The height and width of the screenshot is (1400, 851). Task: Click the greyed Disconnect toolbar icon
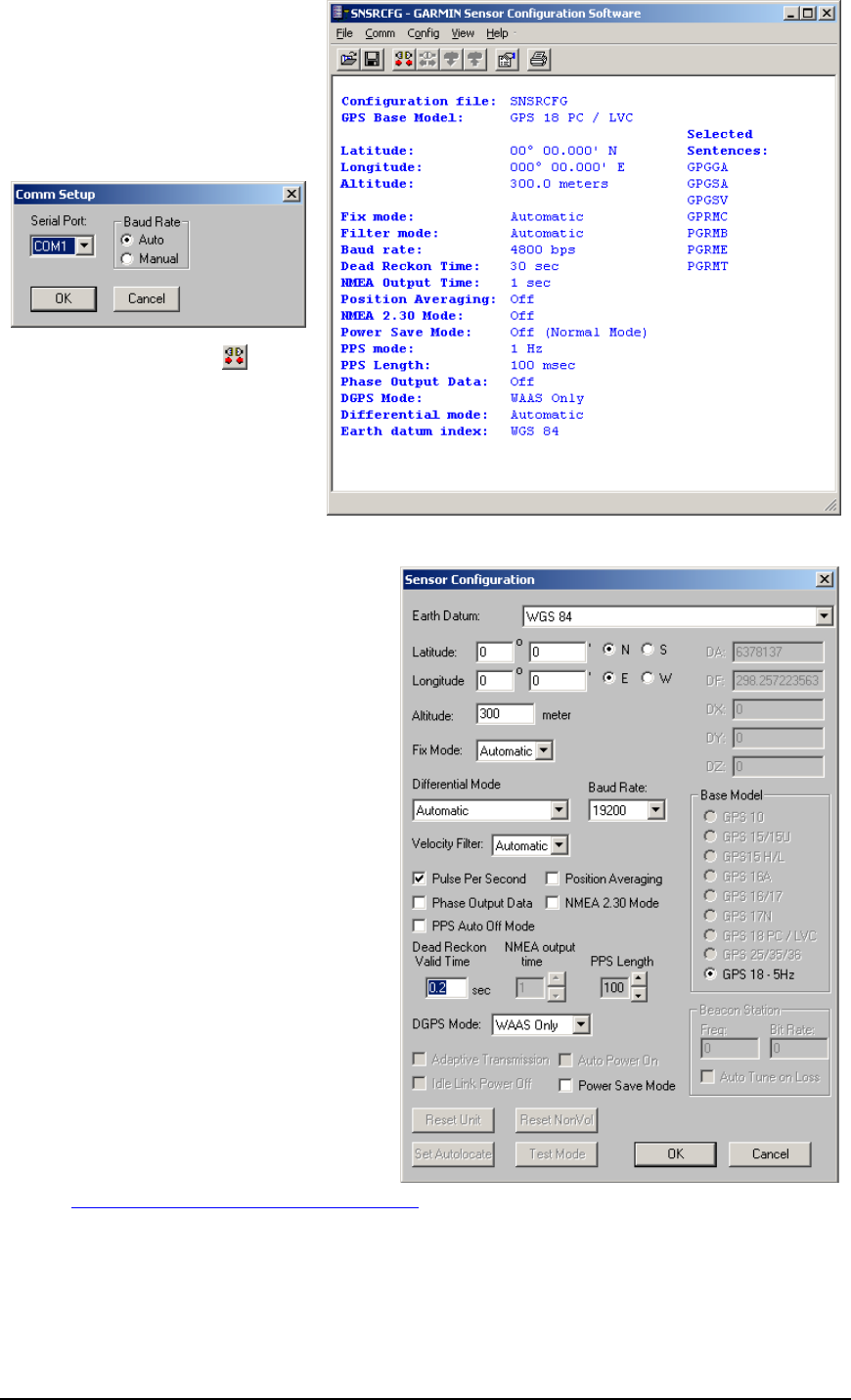(x=427, y=60)
